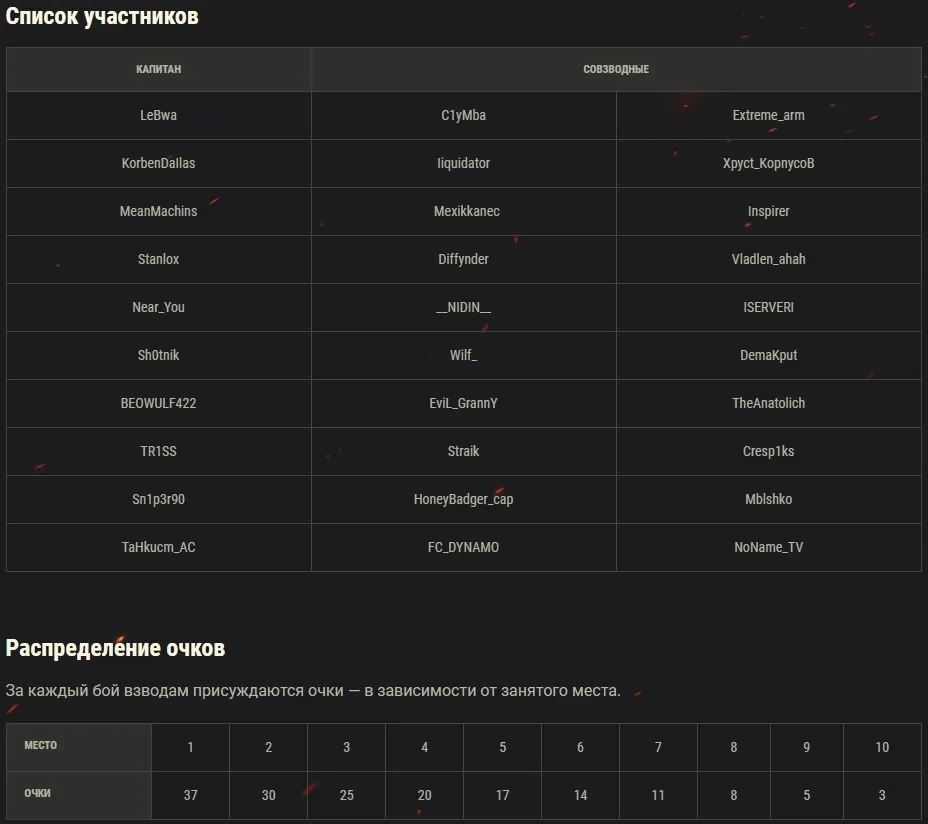Click the СОВЗВОДНЫЕ column header
The height and width of the screenshot is (824, 928).
pyautogui.click(x=616, y=69)
